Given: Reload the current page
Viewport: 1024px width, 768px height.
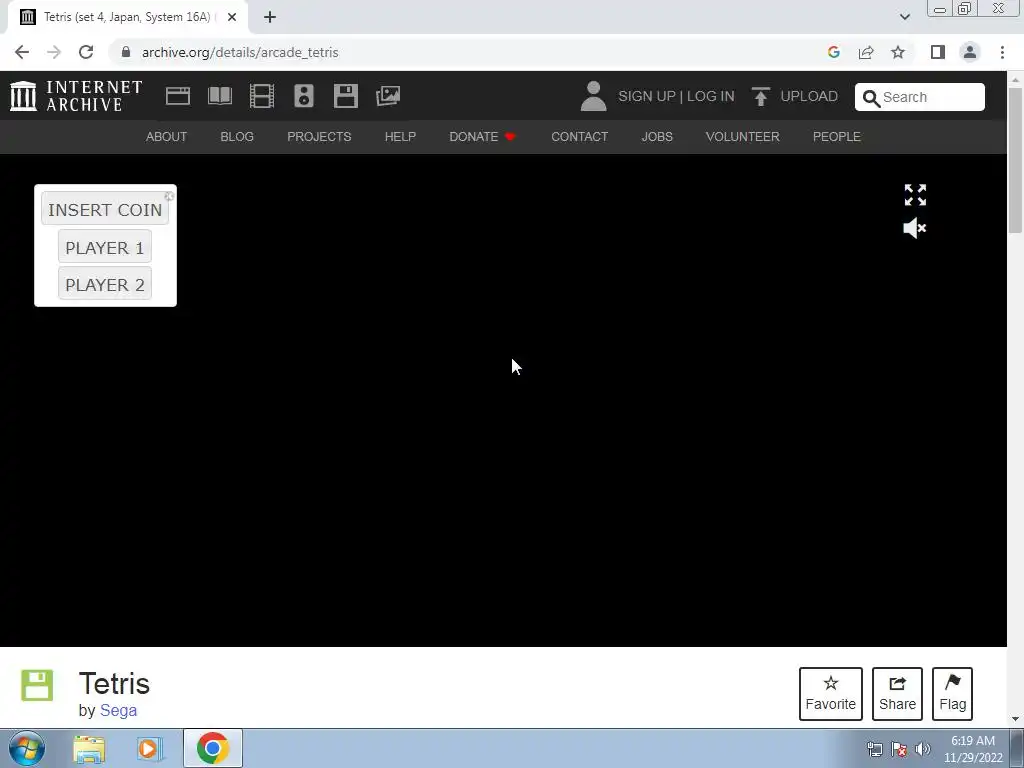Looking at the screenshot, I should click(86, 52).
